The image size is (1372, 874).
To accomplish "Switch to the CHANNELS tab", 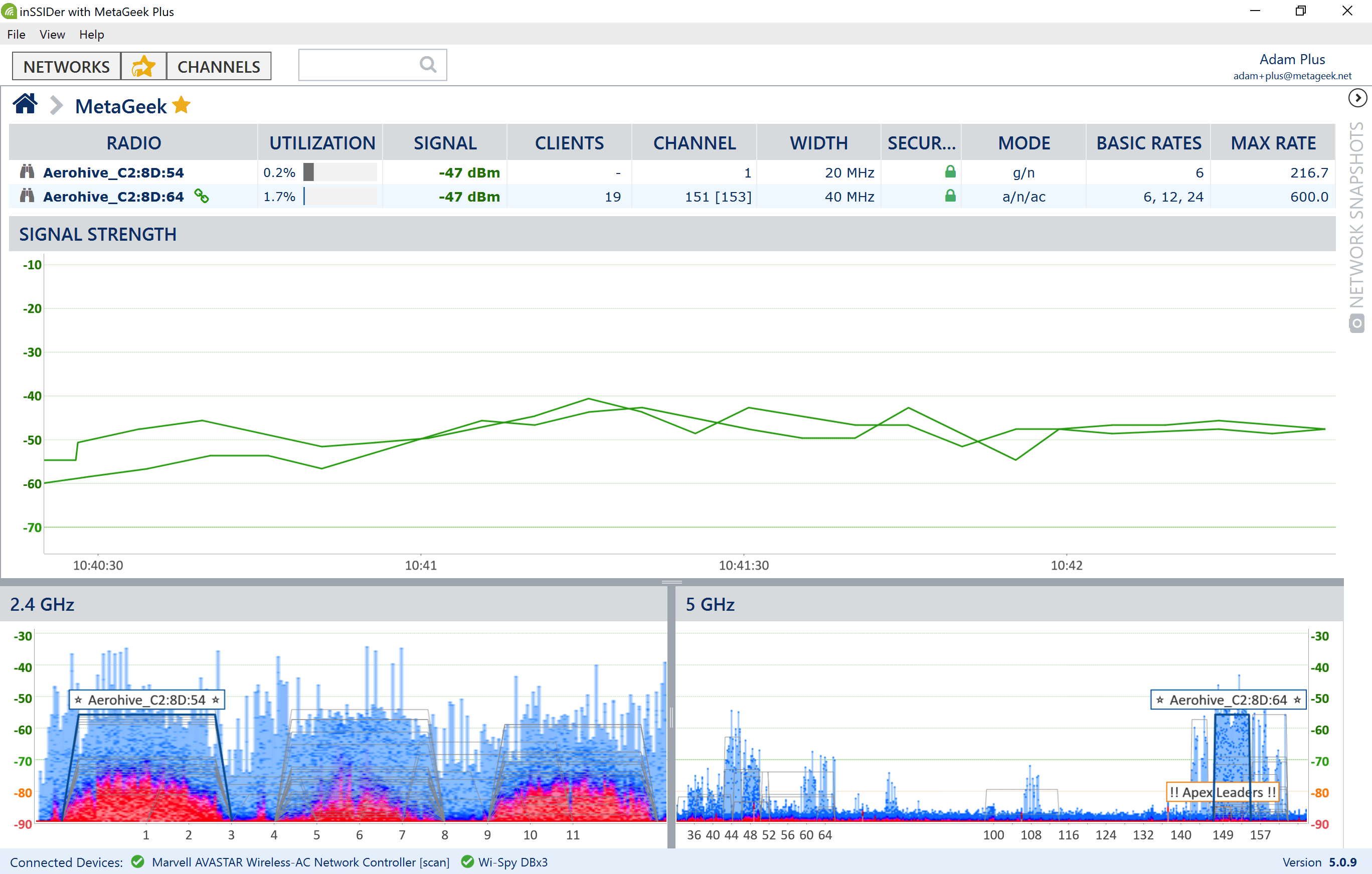I will pyautogui.click(x=218, y=67).
